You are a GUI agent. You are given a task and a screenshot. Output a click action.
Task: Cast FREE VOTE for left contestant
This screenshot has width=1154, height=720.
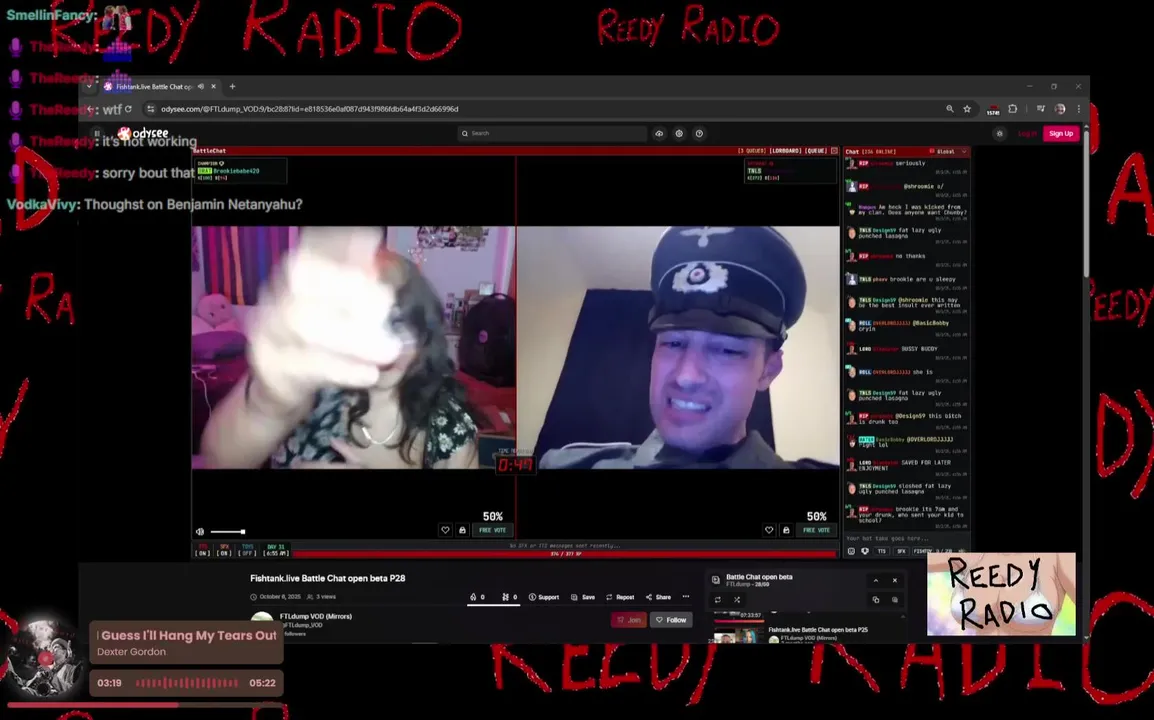coord(492,530)
